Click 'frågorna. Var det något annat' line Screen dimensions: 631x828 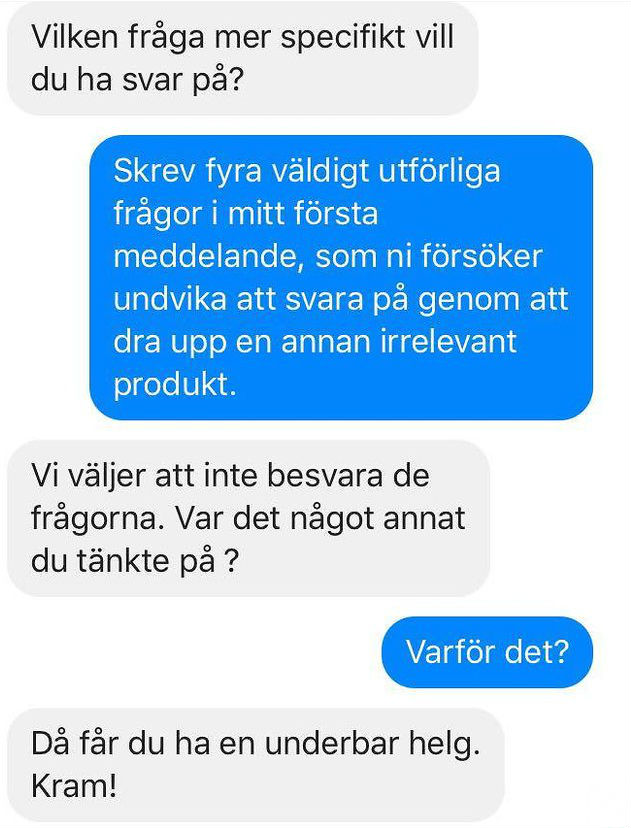(x=248, y=518)
